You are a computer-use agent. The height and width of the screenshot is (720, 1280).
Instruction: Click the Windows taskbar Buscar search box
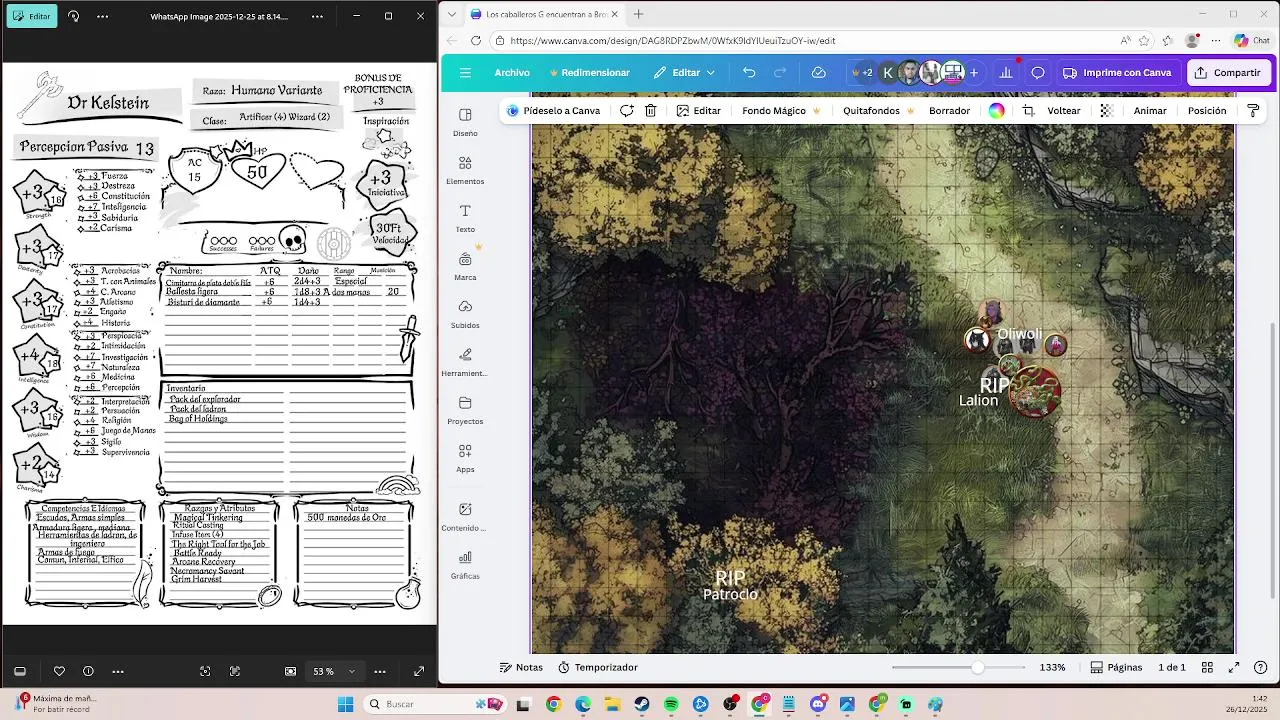pos(433,704)
